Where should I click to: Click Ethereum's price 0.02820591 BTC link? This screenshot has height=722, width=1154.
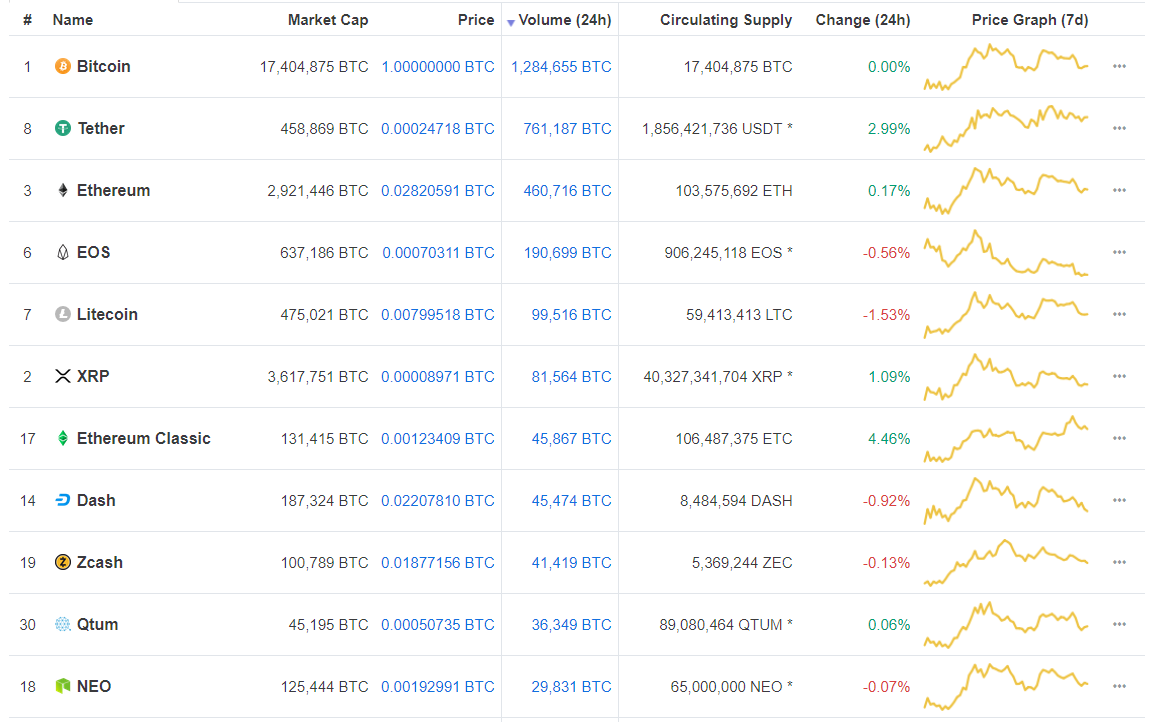[437, 191]
